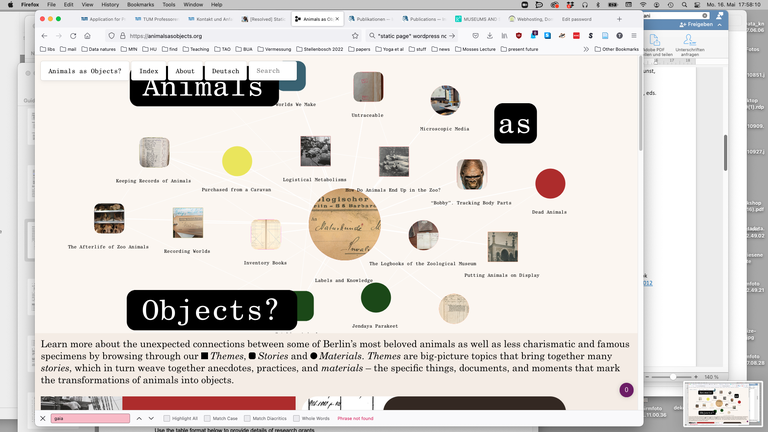
Task: Switch to the TUM Professoren tab
Action: click(157, 19)
